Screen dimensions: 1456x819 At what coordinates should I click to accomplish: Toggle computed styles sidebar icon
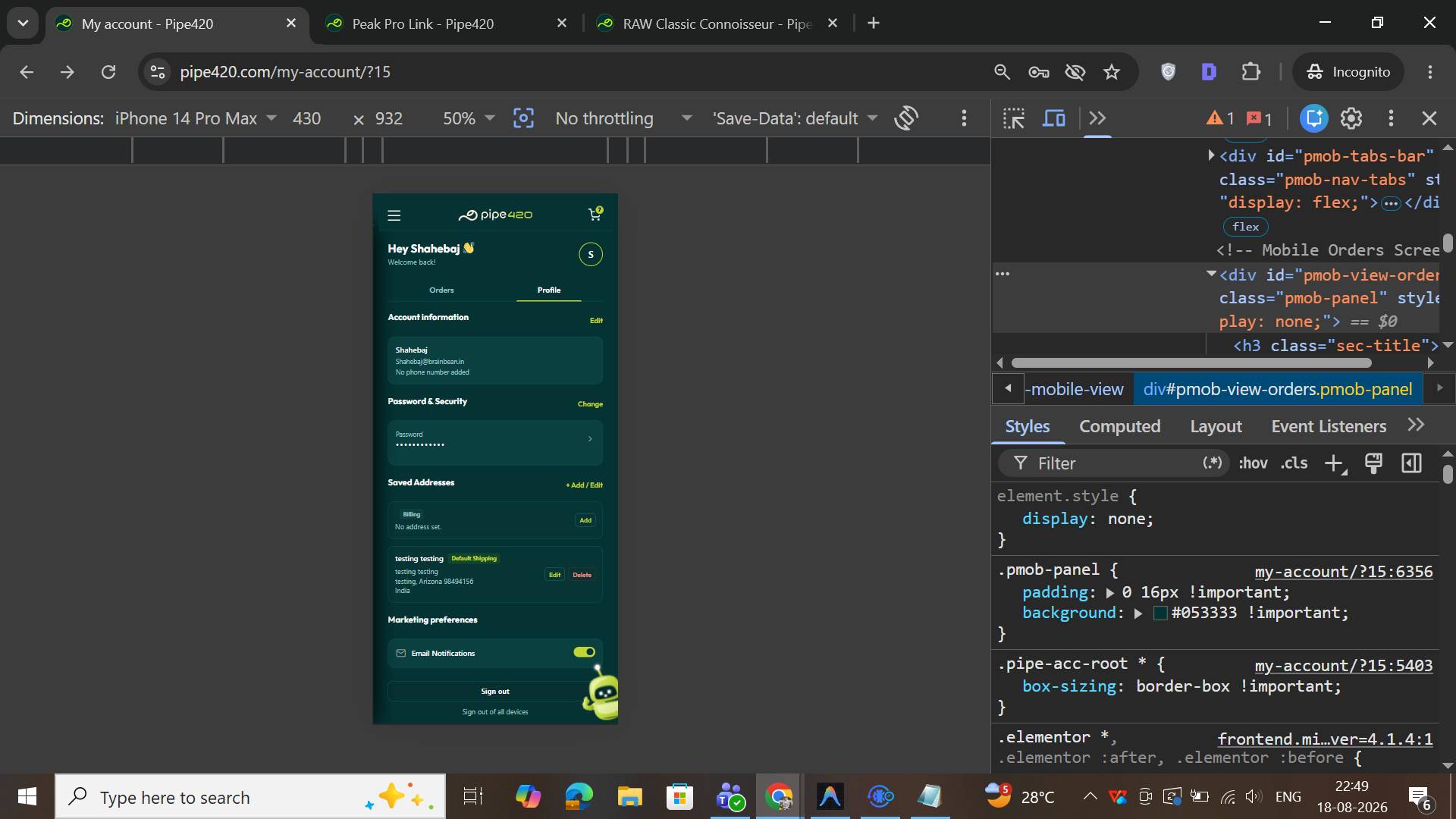1411,463
